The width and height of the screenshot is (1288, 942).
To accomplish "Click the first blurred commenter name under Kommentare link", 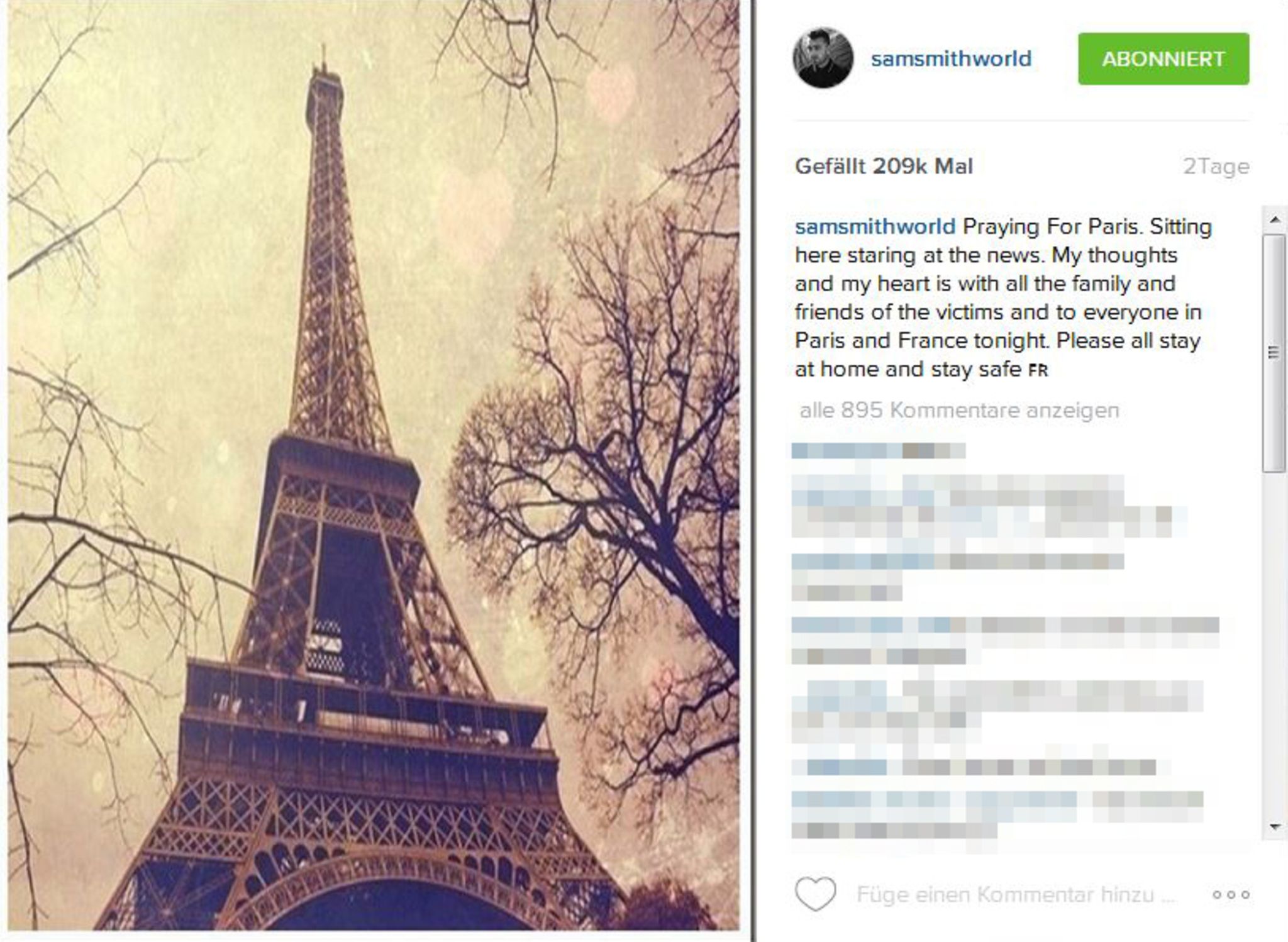I will coord(878,450).
